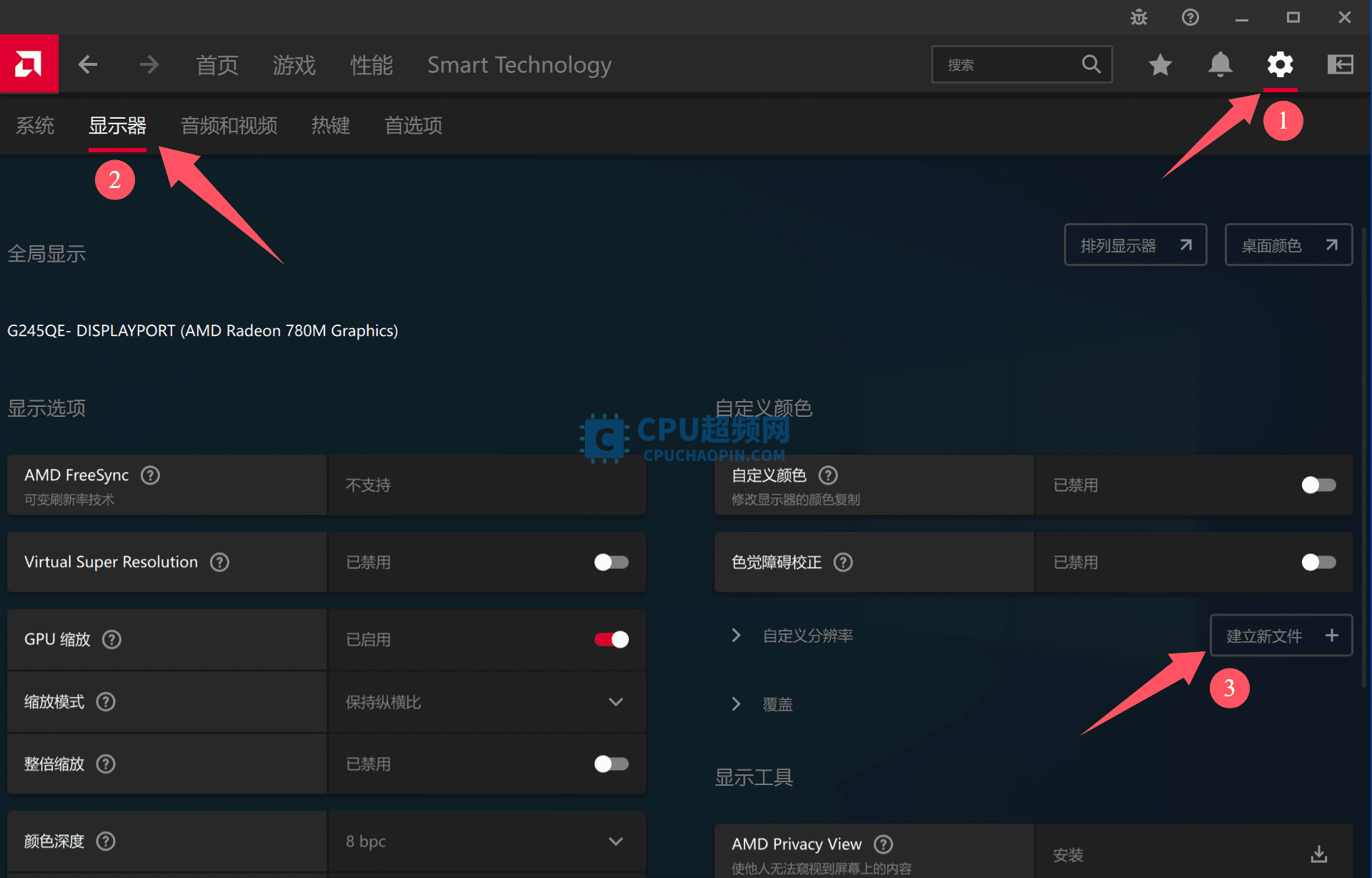Click 不支持 FreeSync status text
The image size is (1372, 878).
(x=368, y=485)
